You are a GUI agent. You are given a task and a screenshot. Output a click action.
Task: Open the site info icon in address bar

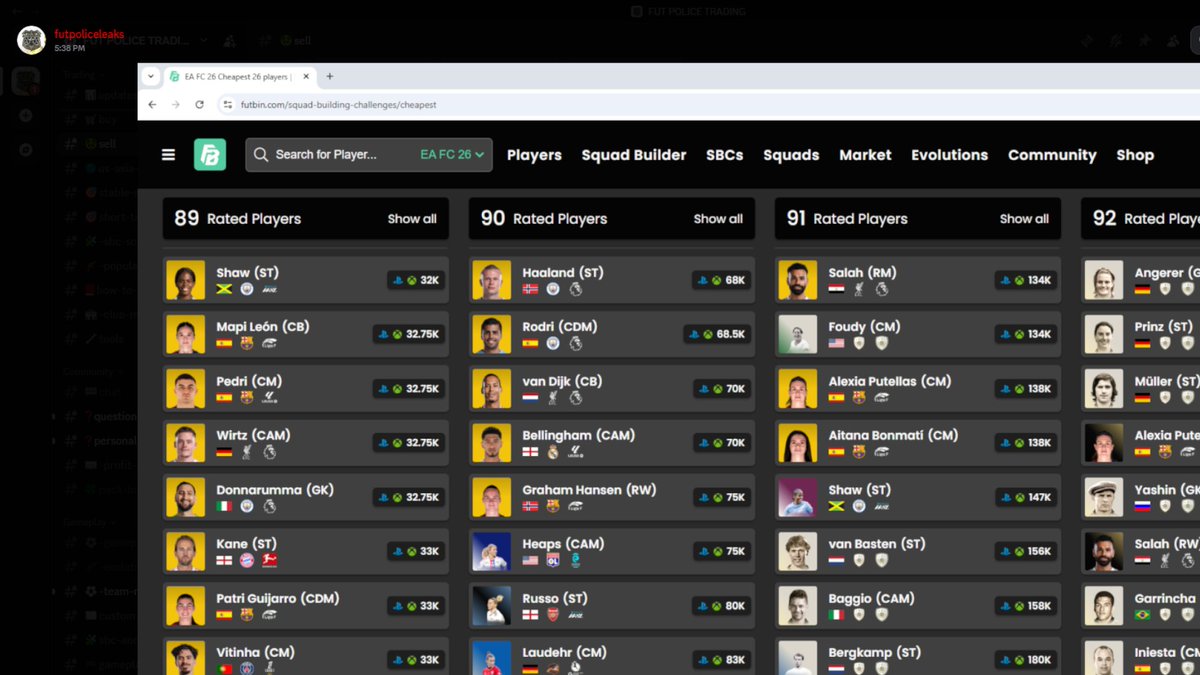click(x=228, y=104)
